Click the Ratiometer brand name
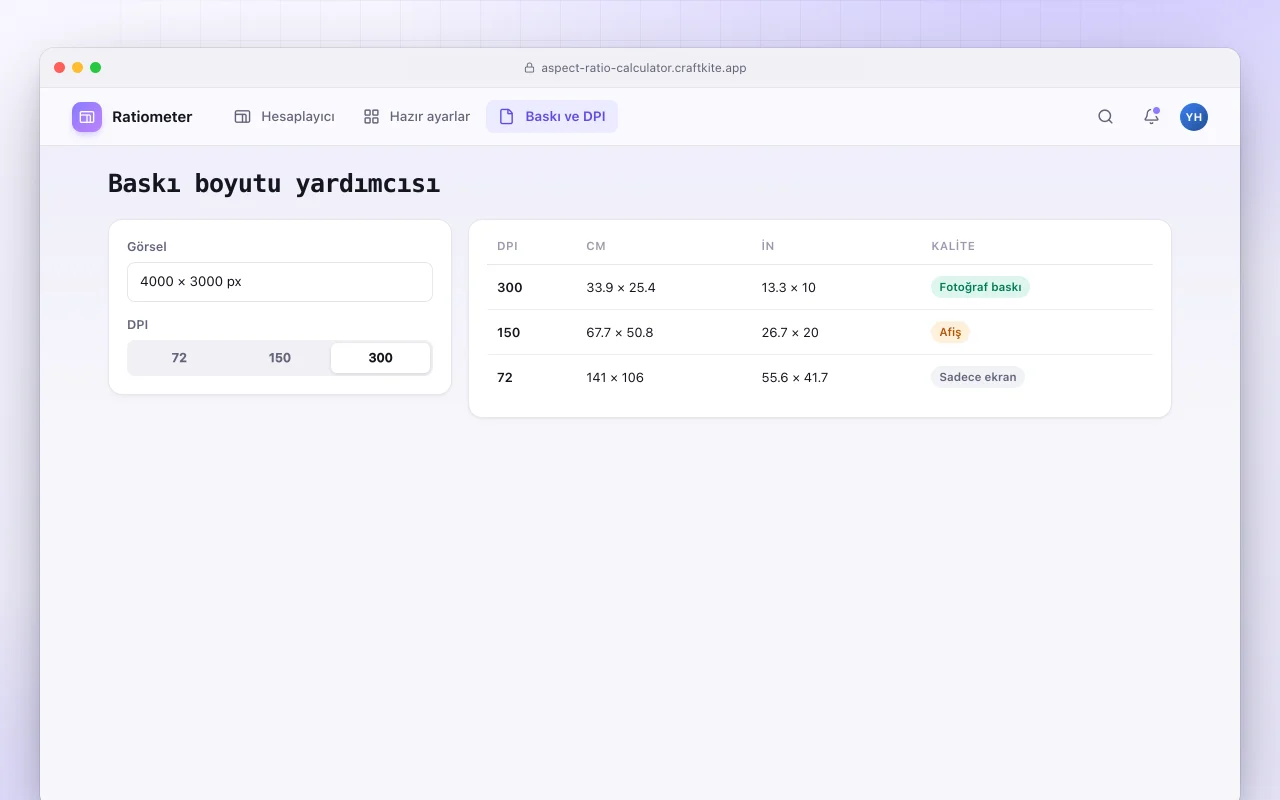The width and height of the screenshot is (1280, 800). [x=152, y=117]
